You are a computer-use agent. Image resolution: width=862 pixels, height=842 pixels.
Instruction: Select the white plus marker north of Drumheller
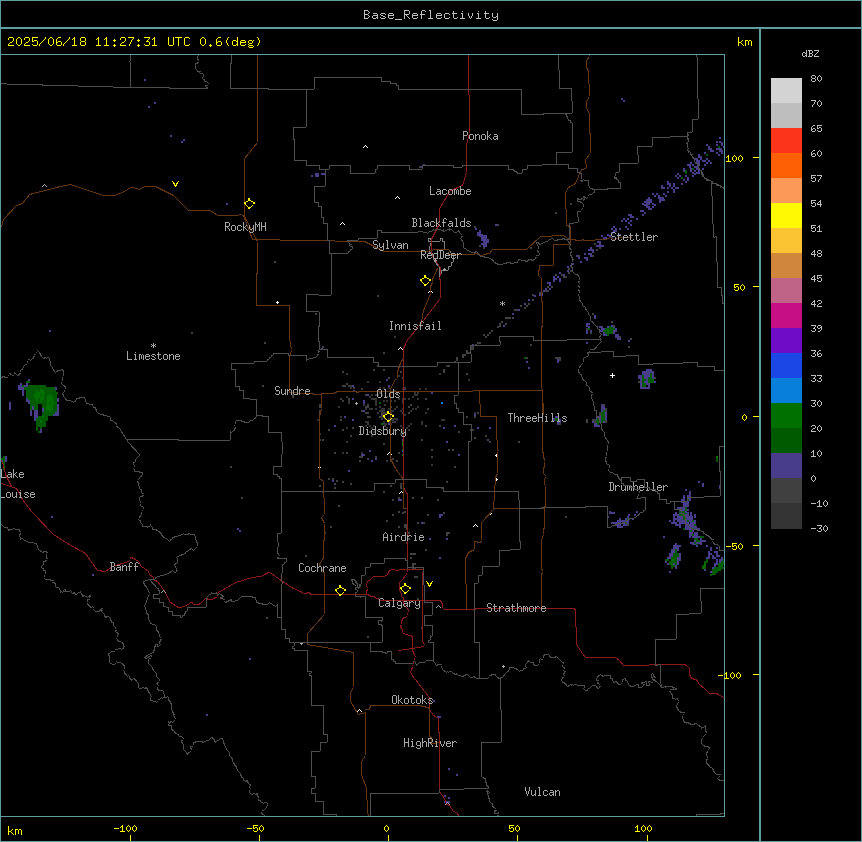[612, 375]
